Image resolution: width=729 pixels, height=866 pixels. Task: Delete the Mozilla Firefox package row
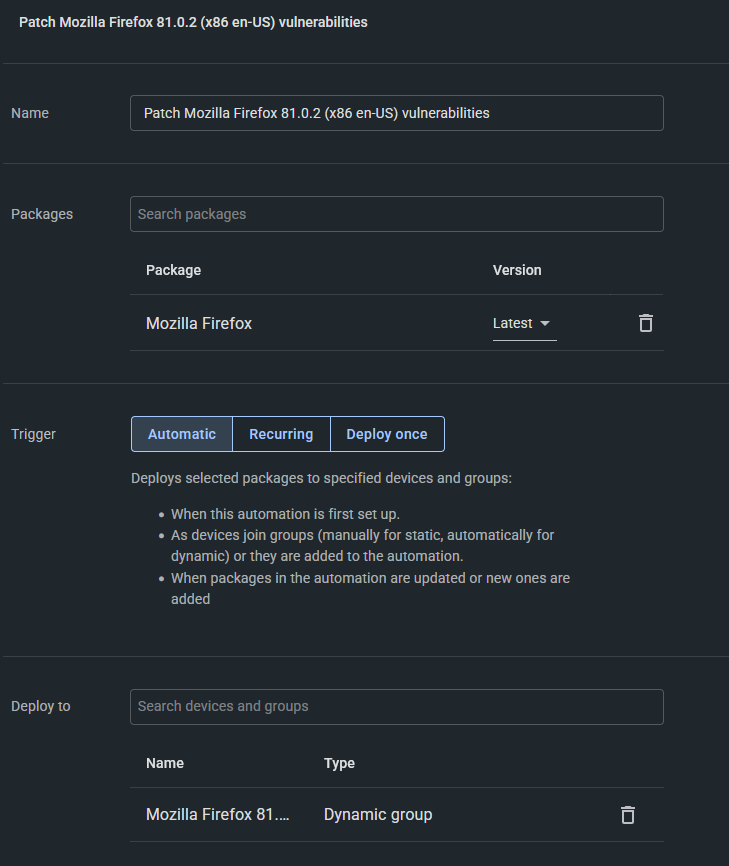[646, 323]
